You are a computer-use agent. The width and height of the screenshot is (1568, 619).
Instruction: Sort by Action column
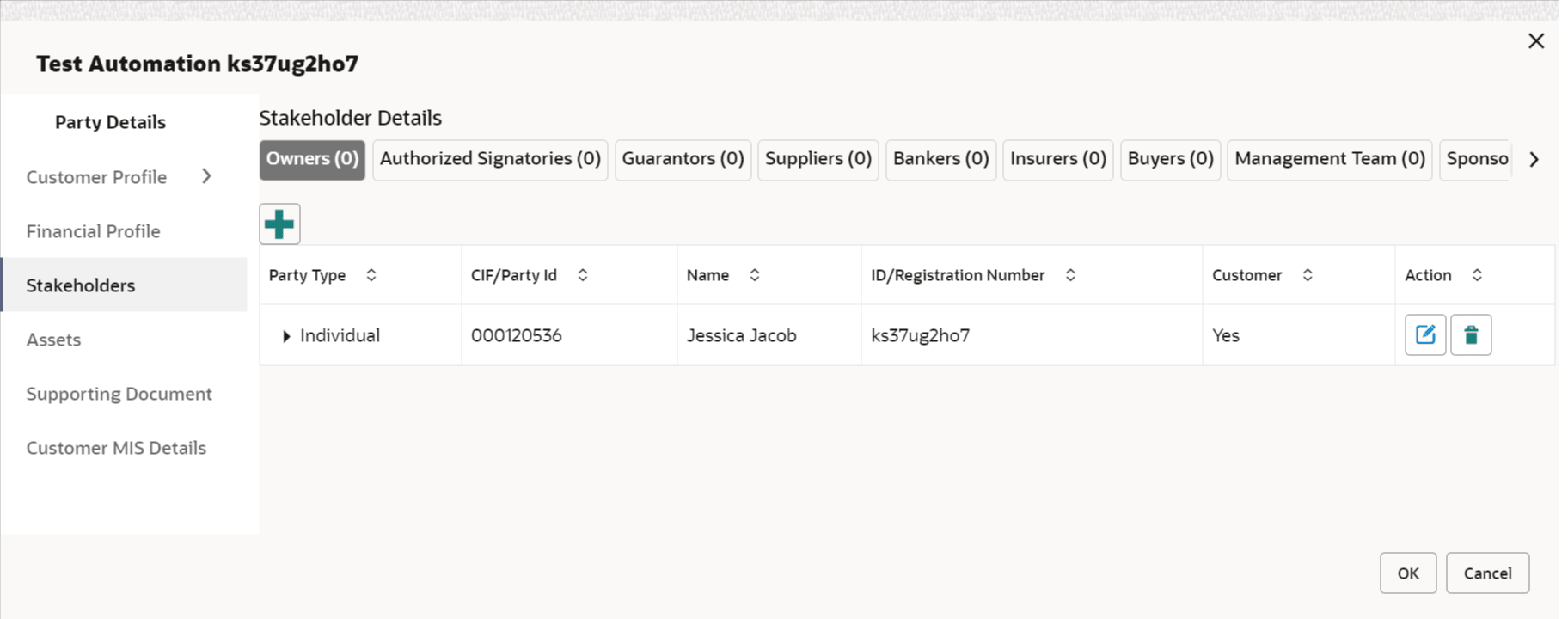point(1477,275)
